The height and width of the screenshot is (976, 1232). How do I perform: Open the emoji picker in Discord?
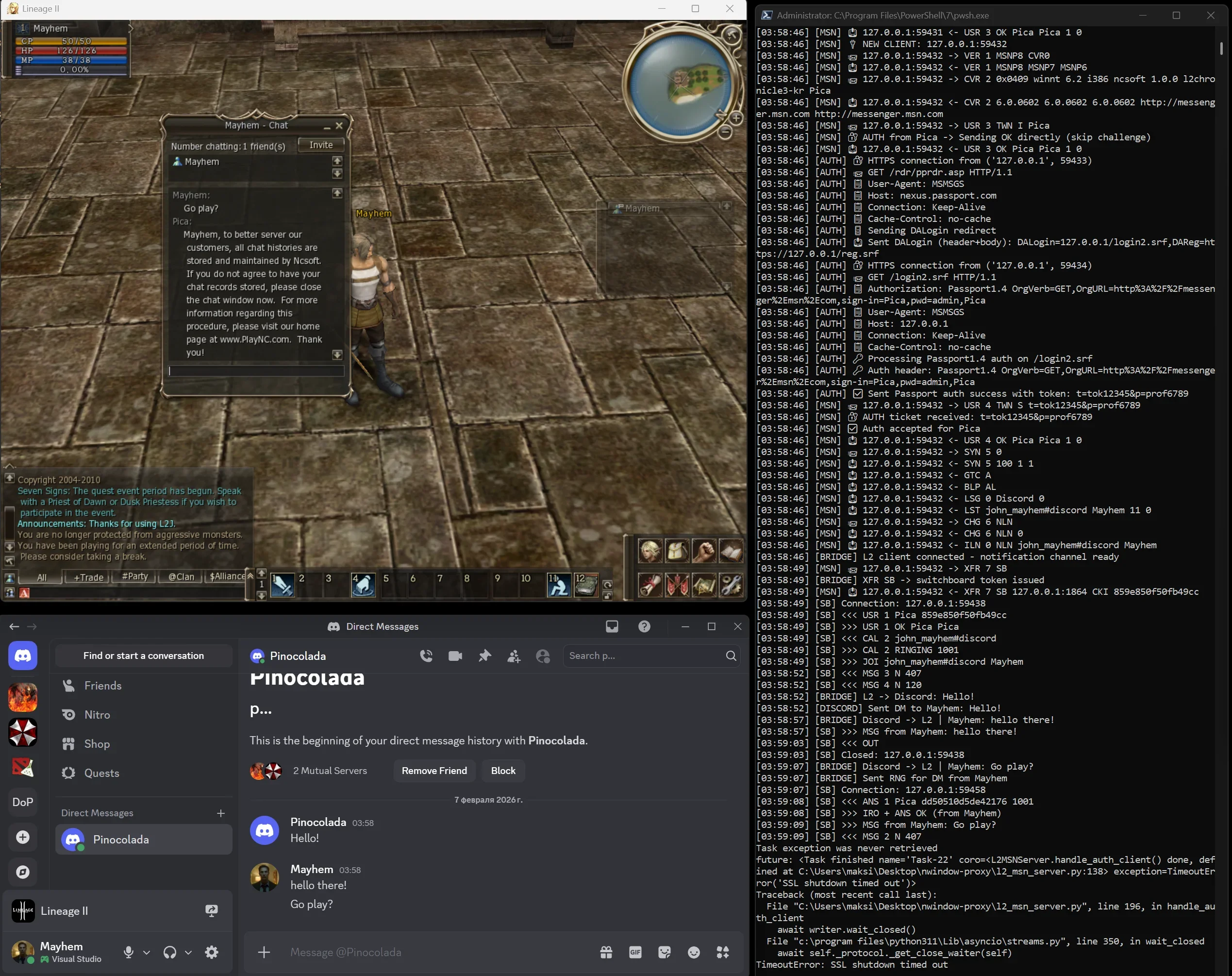[x=693, y=952]
